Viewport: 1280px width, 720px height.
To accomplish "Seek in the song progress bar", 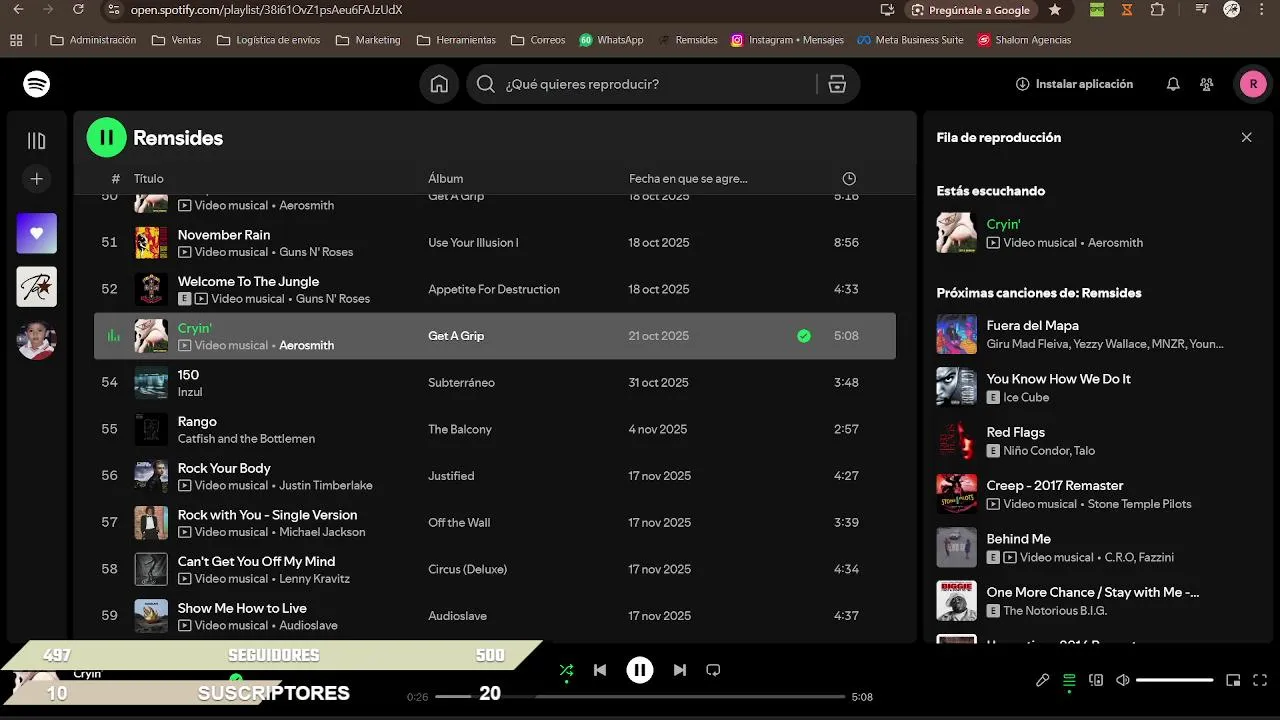I will (640, 696).
